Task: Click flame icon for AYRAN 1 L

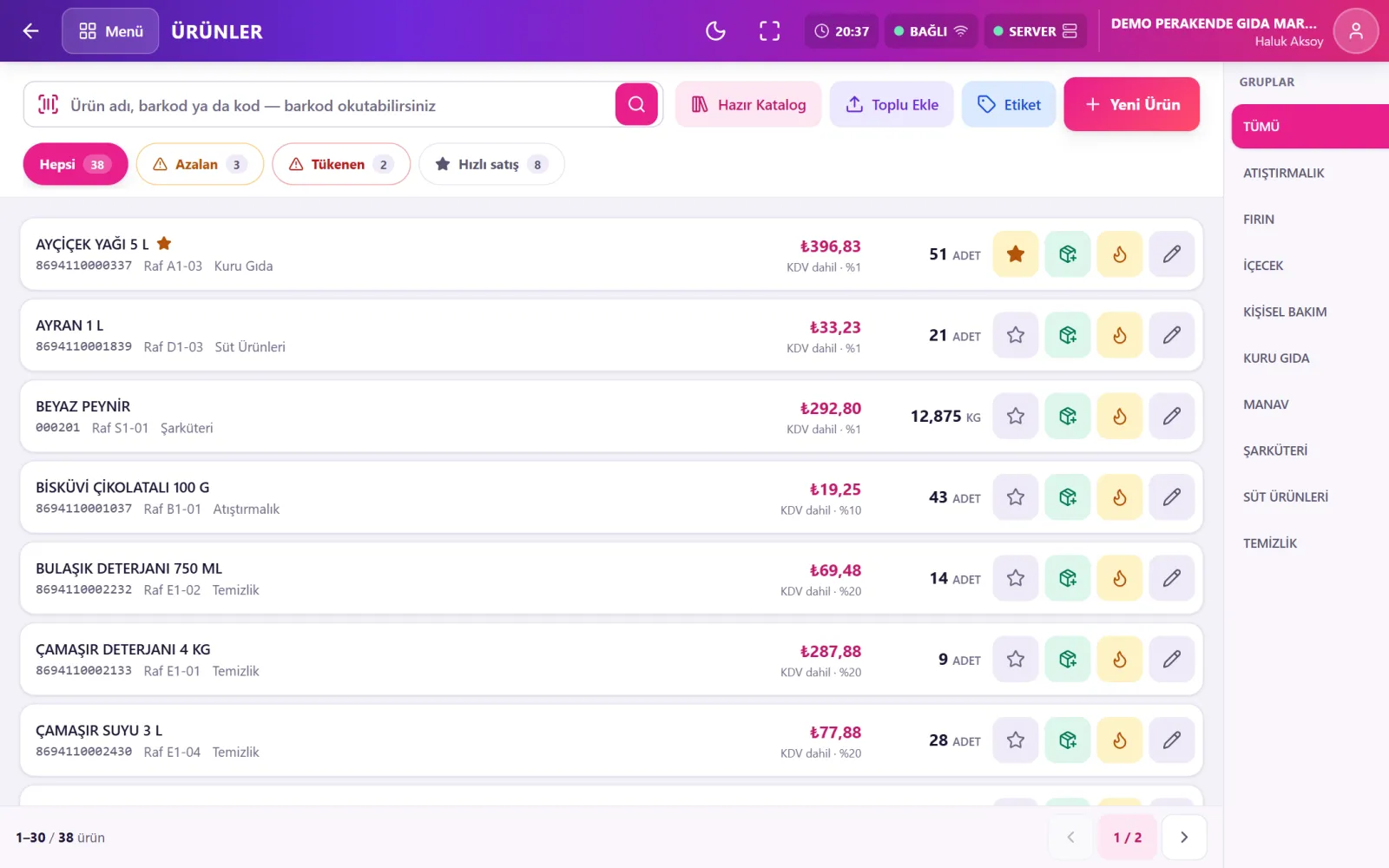Action: pyautogui.click(x=1120, y=335)
